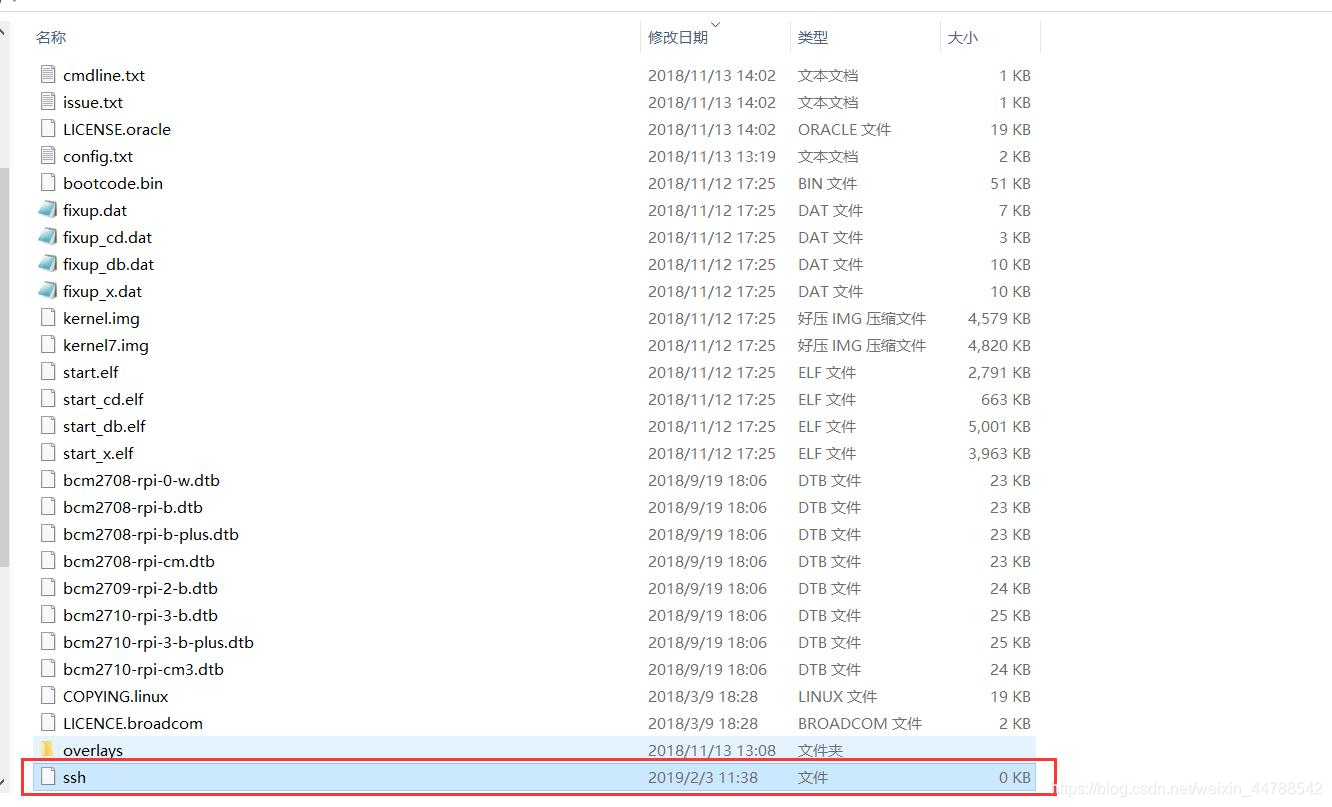Image resolution: width=1332 pixels, height=807 pixels.
Task: Click the LINUX 文件 type cell
Action: click(837, 696)
